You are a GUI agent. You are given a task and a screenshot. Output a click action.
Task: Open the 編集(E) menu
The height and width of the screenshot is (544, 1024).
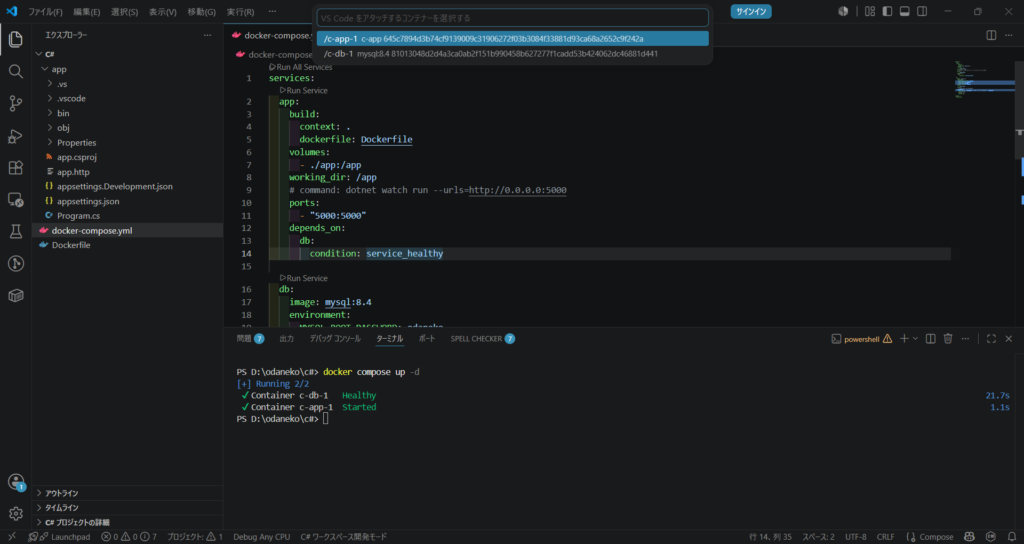tap(86, 12)
